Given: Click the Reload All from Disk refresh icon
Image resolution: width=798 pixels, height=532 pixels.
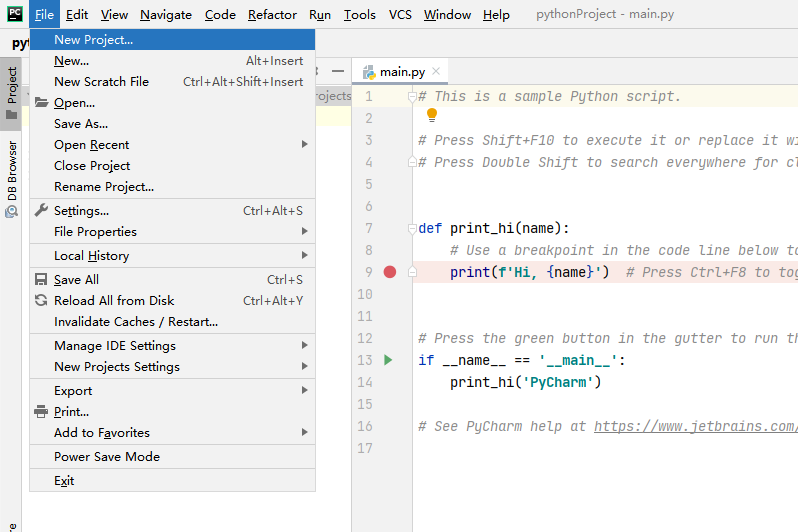Looking at the screenshot, I should point(41,300).
